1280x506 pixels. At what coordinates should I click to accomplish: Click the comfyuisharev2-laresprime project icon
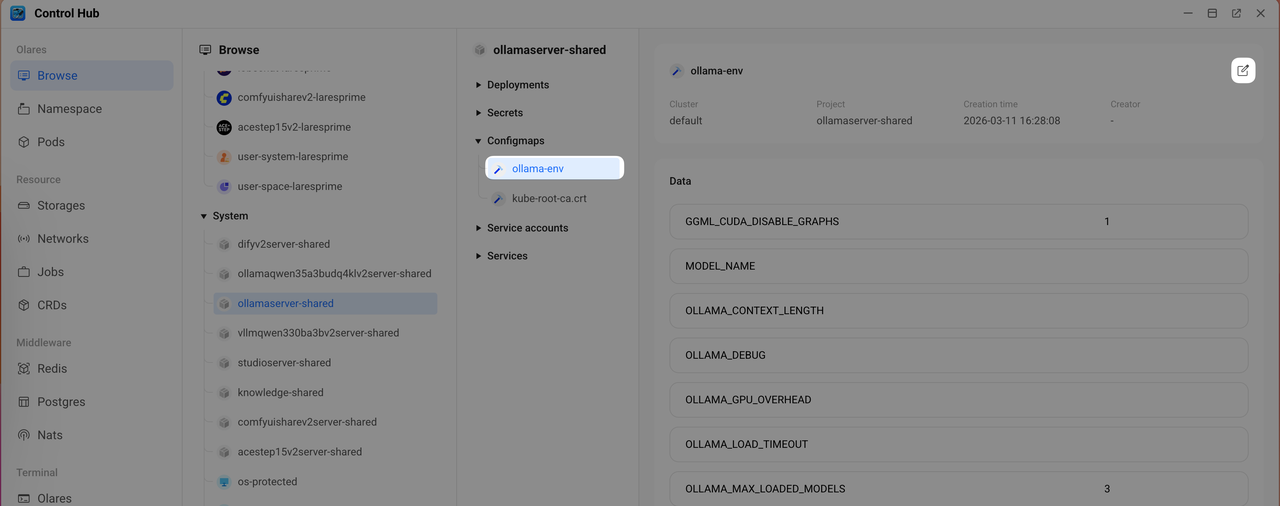pyautogui.click(x=224, y=98)
